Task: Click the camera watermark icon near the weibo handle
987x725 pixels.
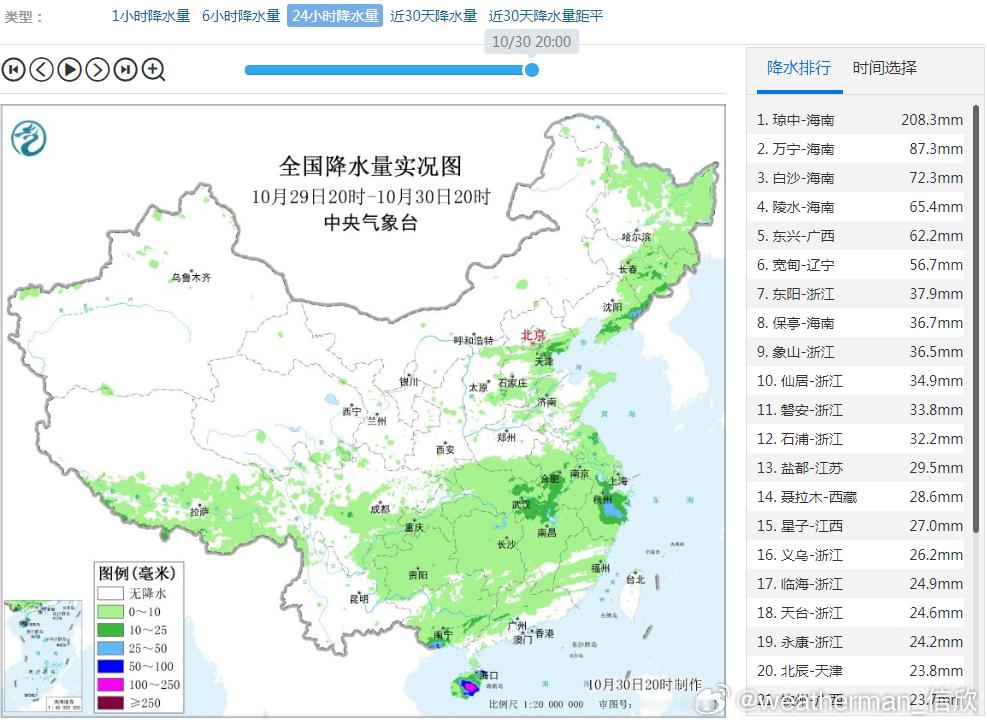Action: pos(710,705)
